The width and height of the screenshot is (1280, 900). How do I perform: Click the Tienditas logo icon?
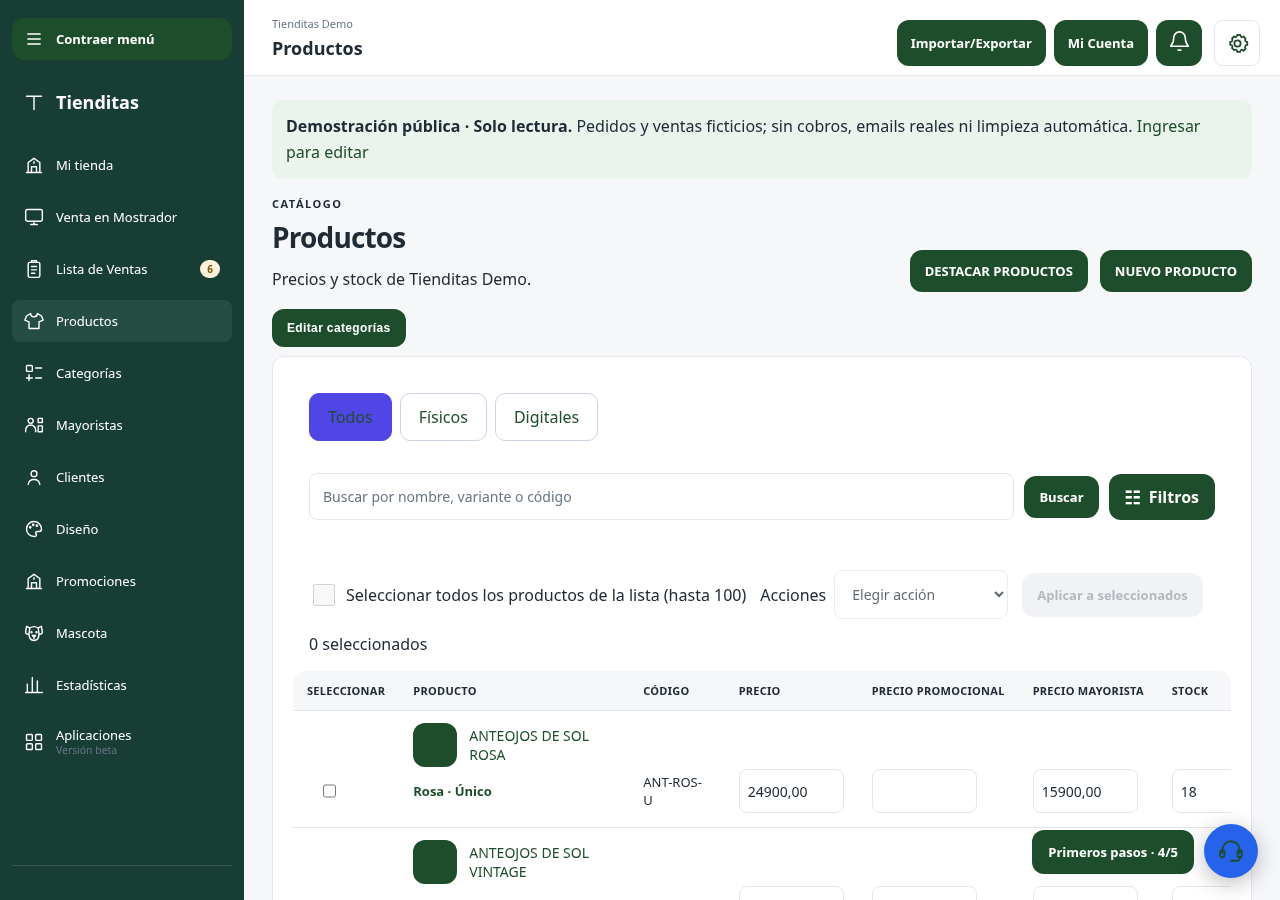coord(34,102)
